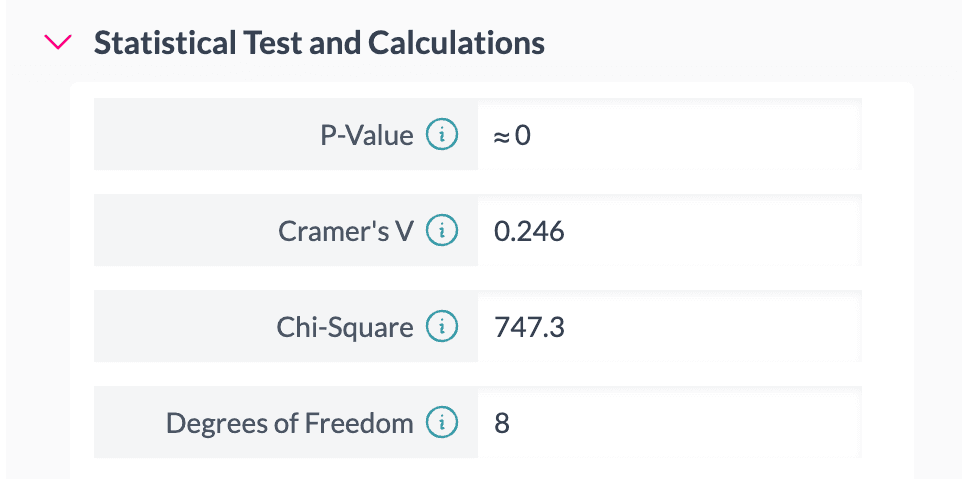Screen dimensions: 962x479
Task: Open the P-Value info icon
Action: click(x=442, y=135)
